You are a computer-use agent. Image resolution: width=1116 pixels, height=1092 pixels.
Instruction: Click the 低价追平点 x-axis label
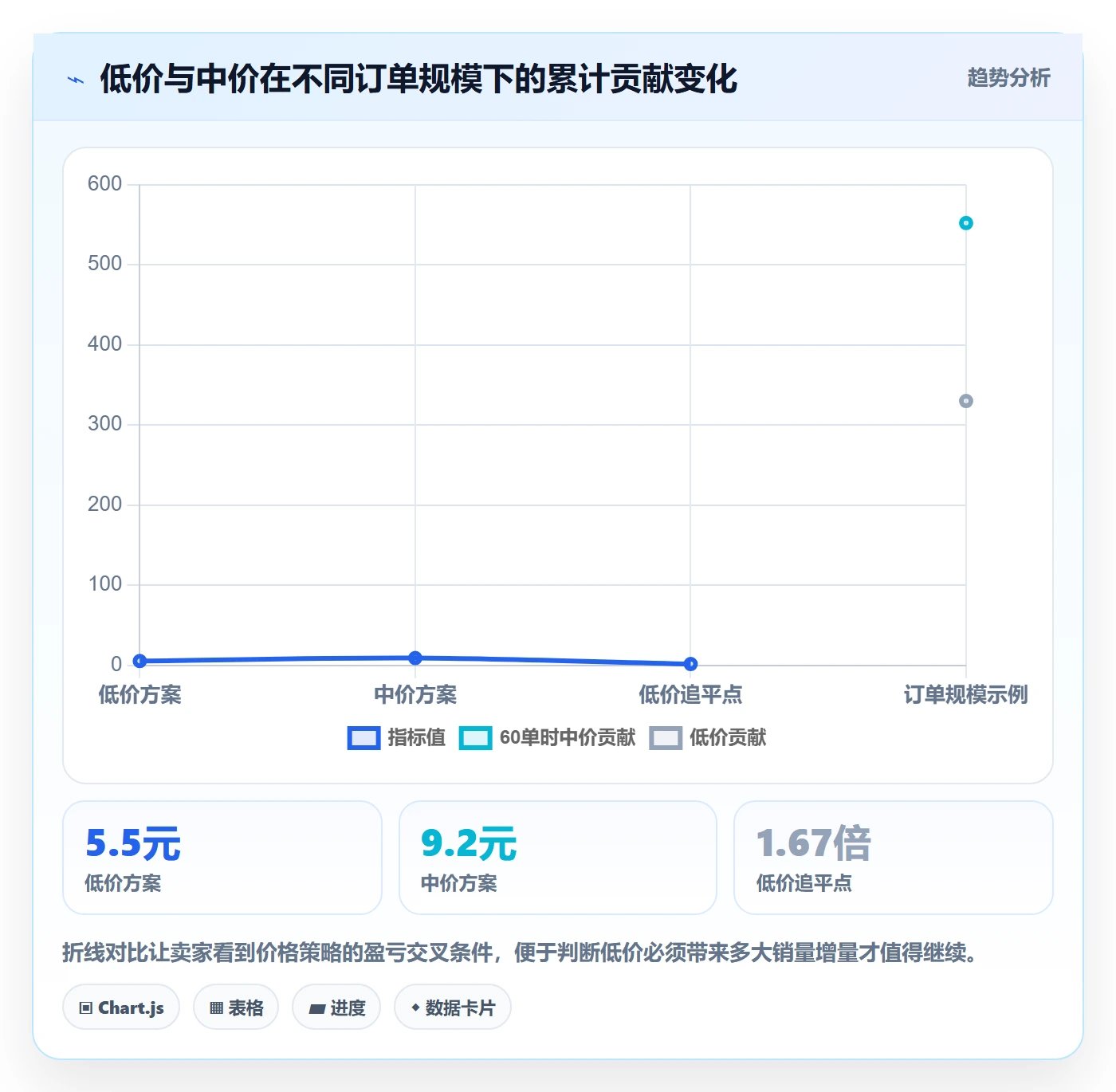(691, 695)
